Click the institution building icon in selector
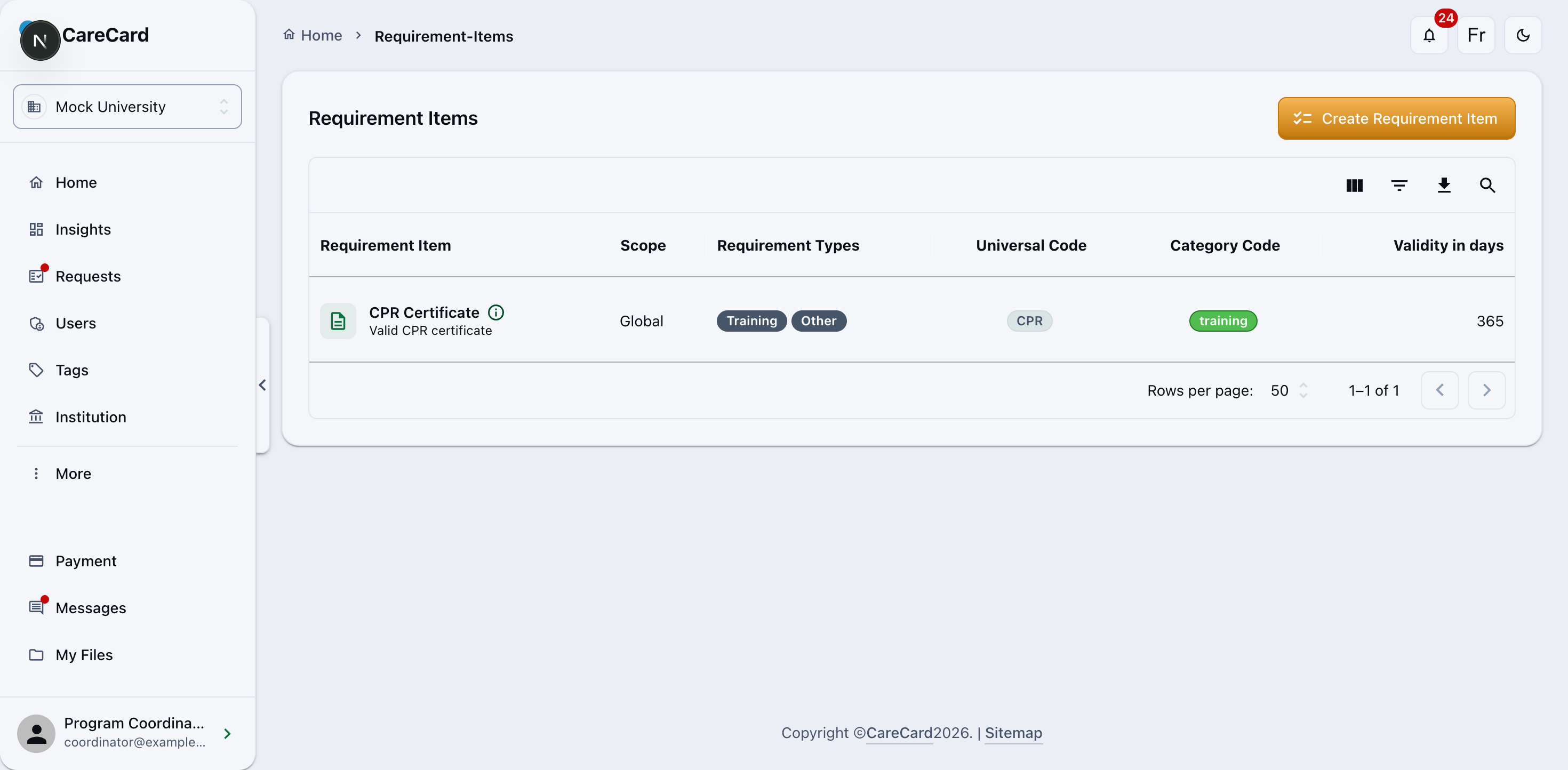The image size is (1568, 770). (x=34, y=107)
